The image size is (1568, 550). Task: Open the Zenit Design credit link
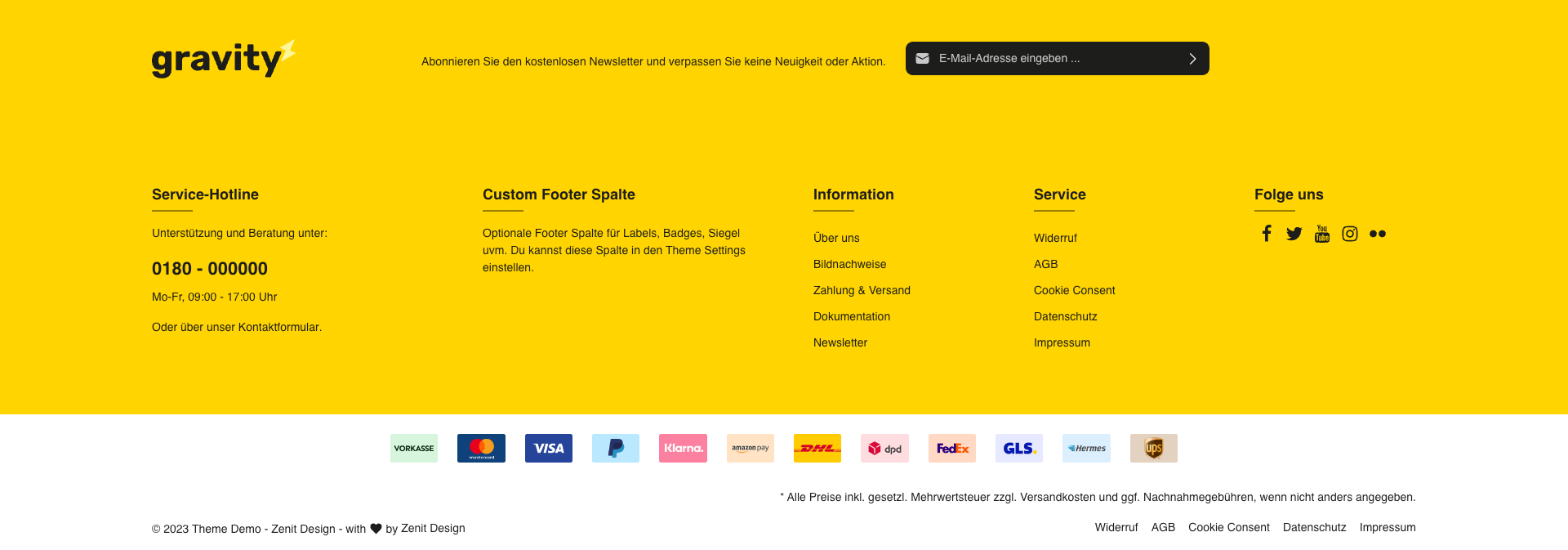point(433,528)
